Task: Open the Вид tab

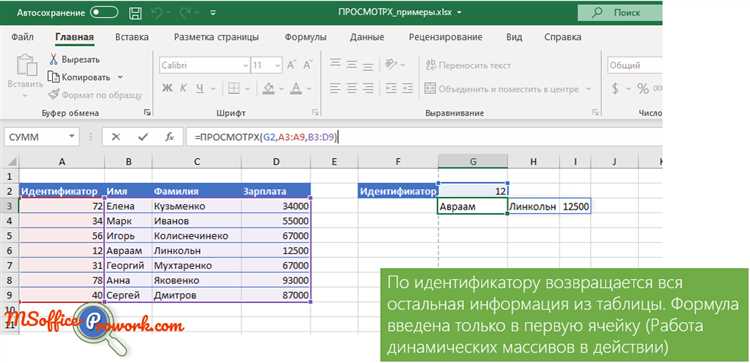Action: 514,37
